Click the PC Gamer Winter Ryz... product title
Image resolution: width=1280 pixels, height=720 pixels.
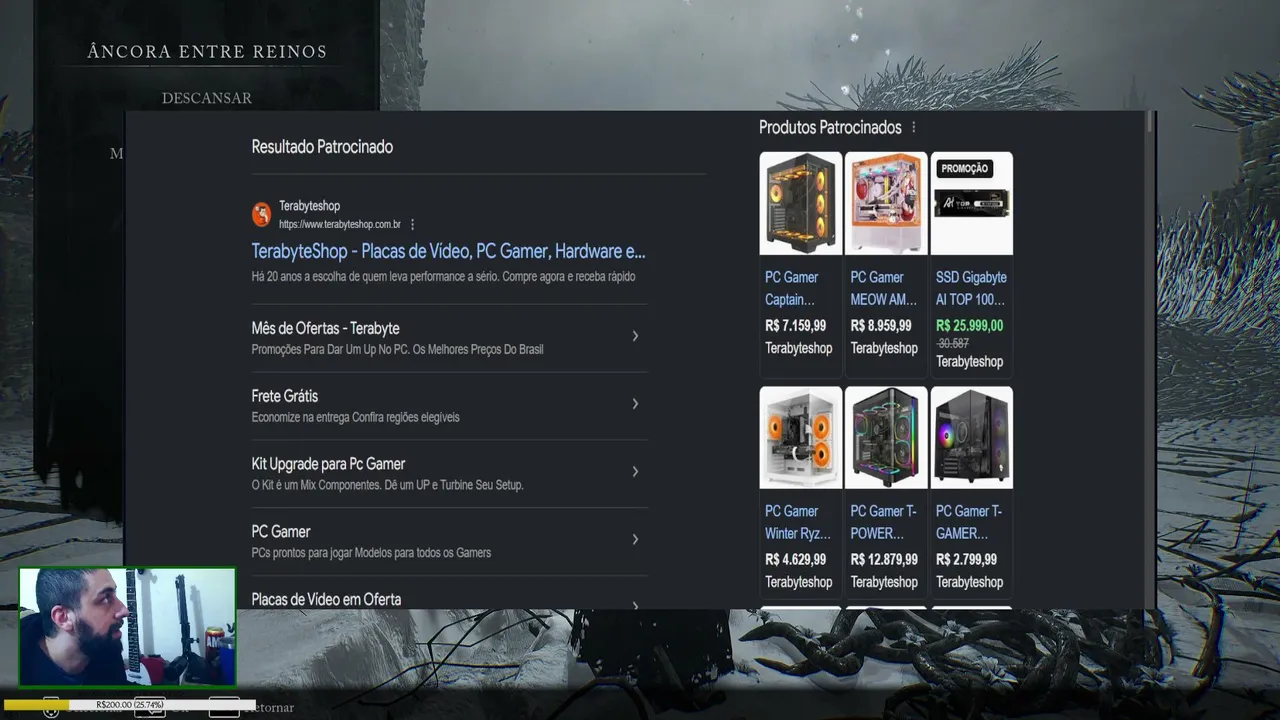[x=798, y=522]
